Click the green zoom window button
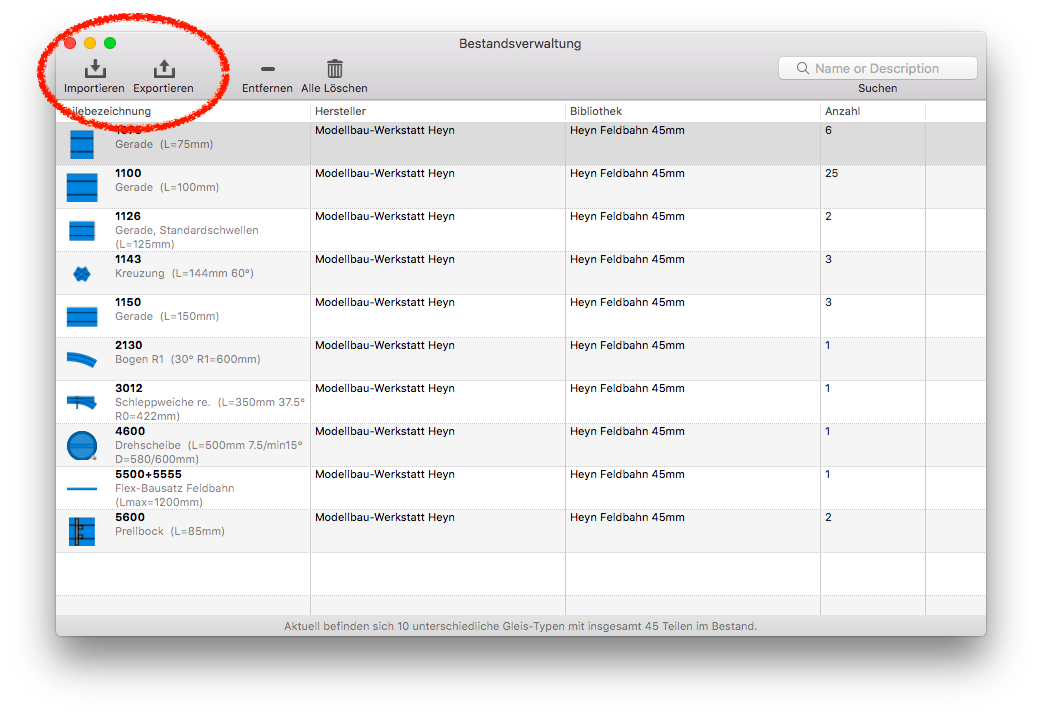Screen dimensions: 1042x716 (110, 43)
